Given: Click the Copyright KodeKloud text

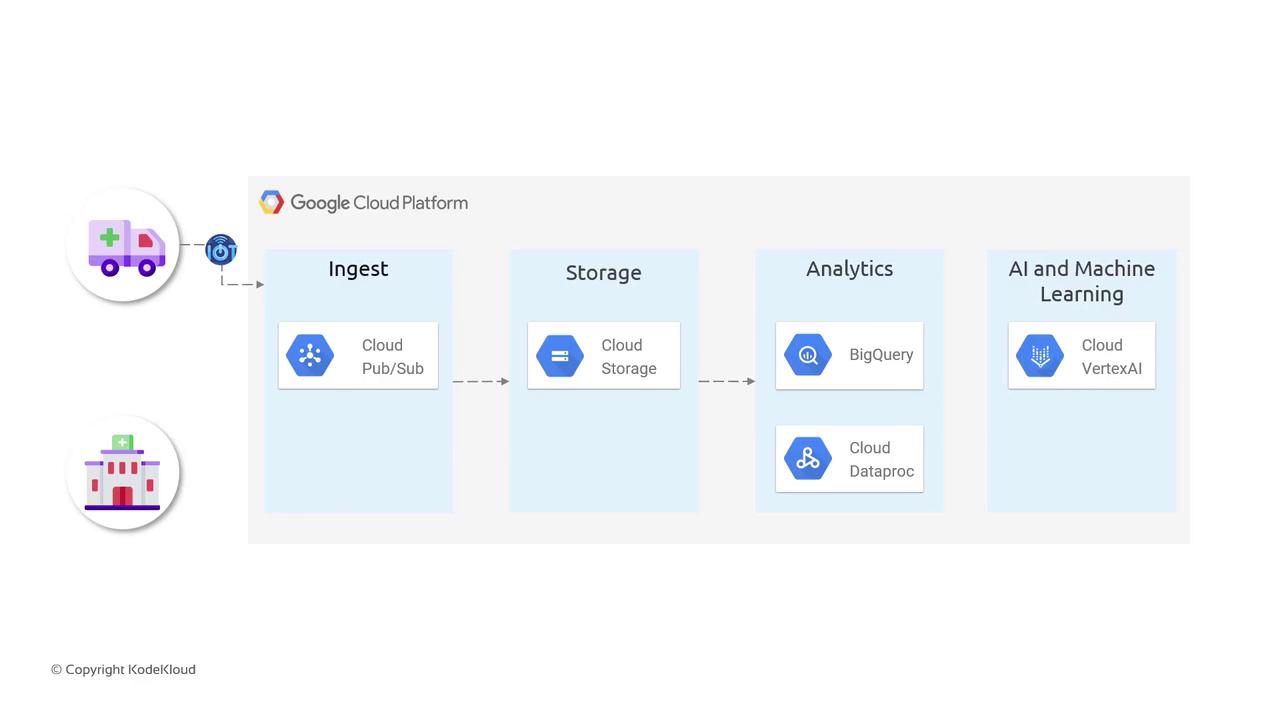Looking at the screenshot, I should coord(123,670).
